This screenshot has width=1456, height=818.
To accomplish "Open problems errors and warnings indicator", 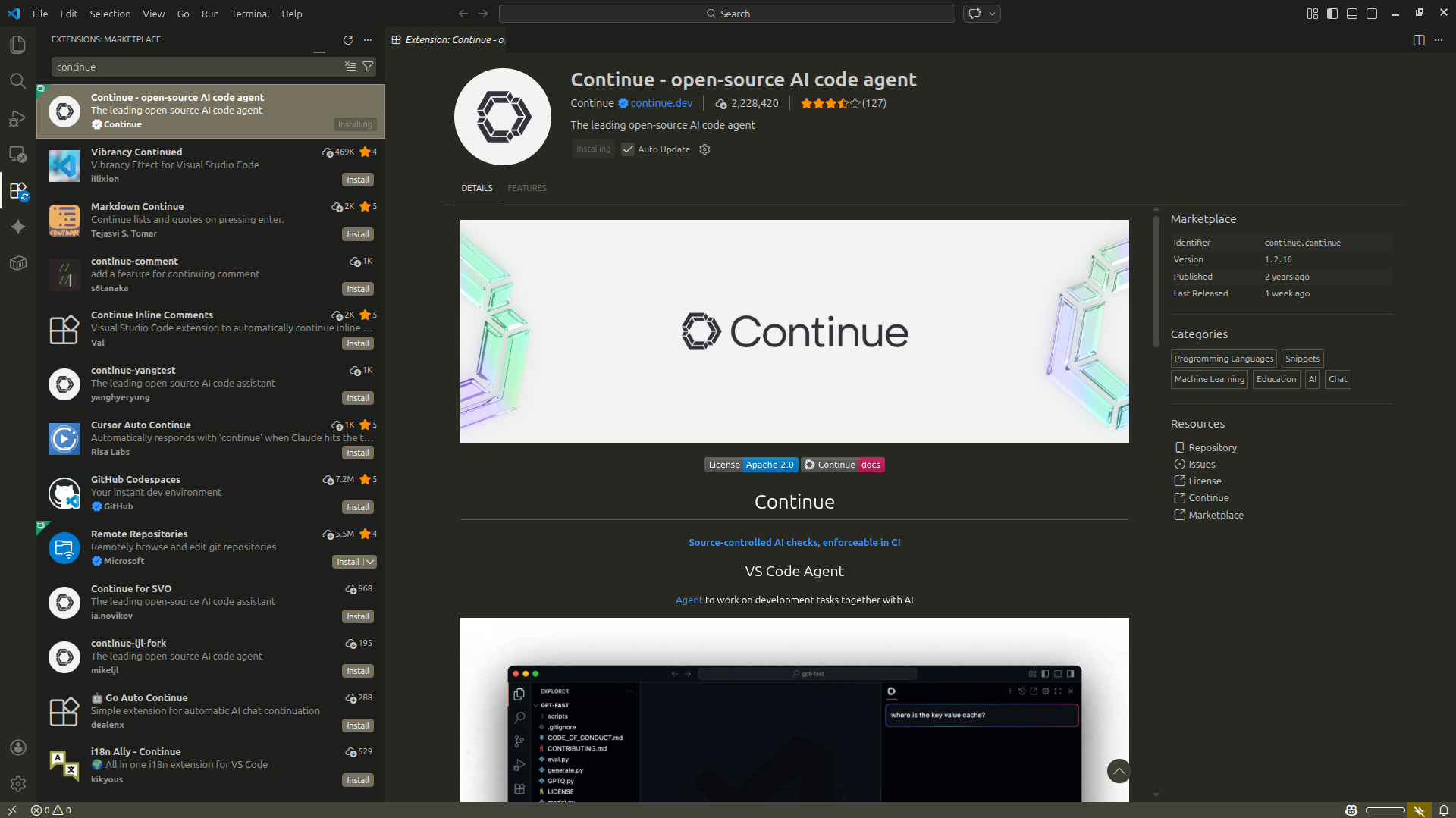I will (x=51, y=810).
